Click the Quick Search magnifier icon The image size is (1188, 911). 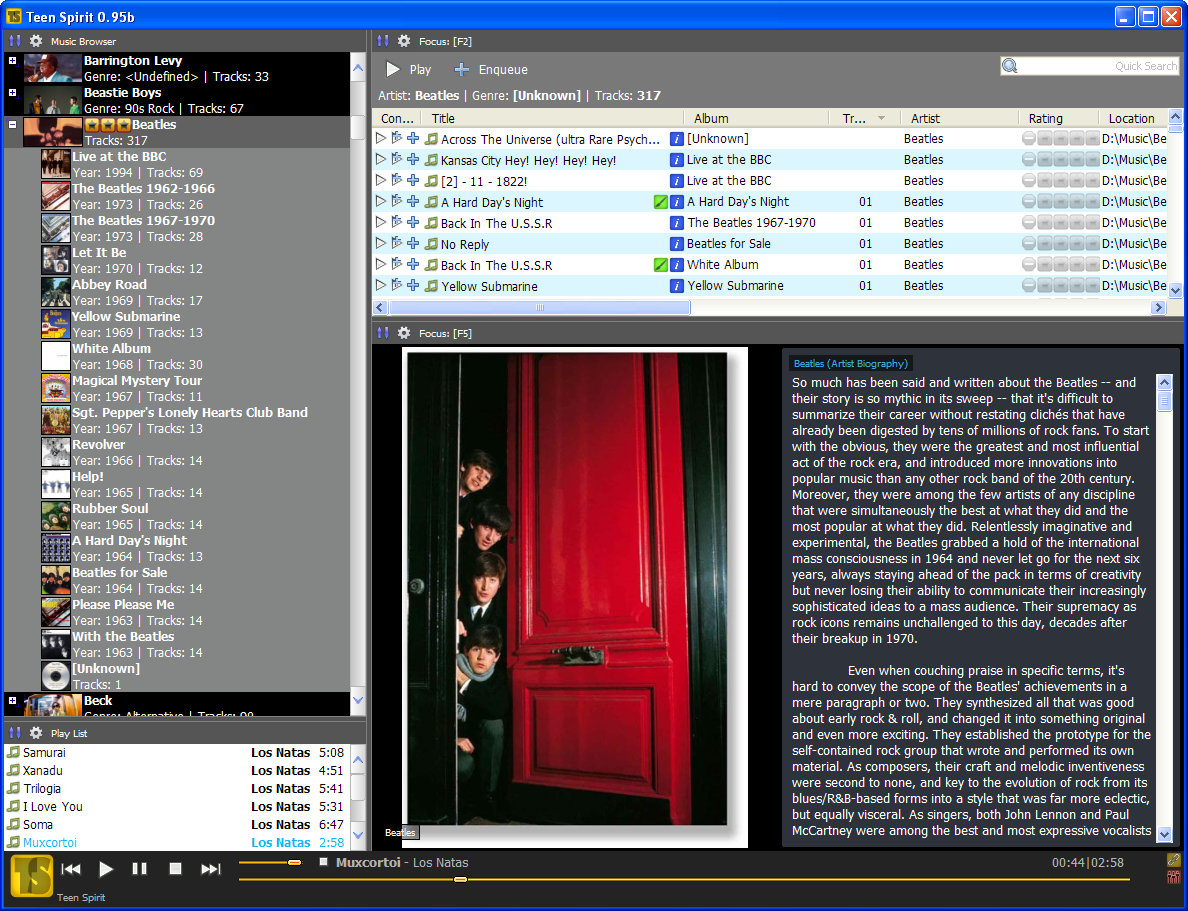(1010, 66)
